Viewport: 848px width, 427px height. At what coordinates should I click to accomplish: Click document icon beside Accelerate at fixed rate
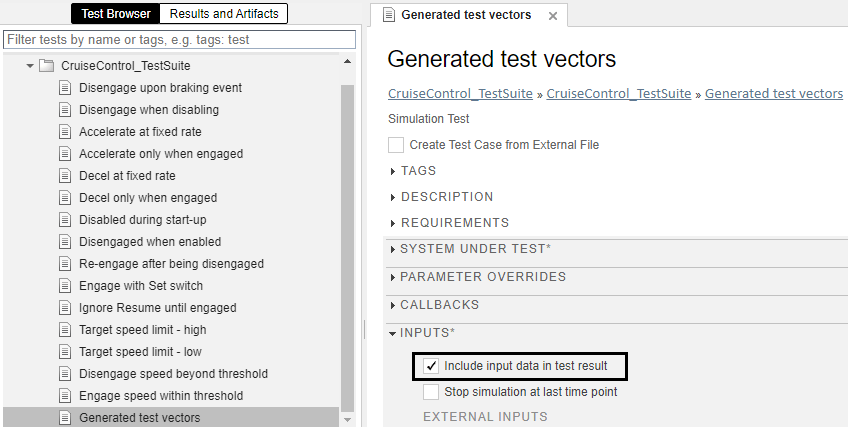66,132
